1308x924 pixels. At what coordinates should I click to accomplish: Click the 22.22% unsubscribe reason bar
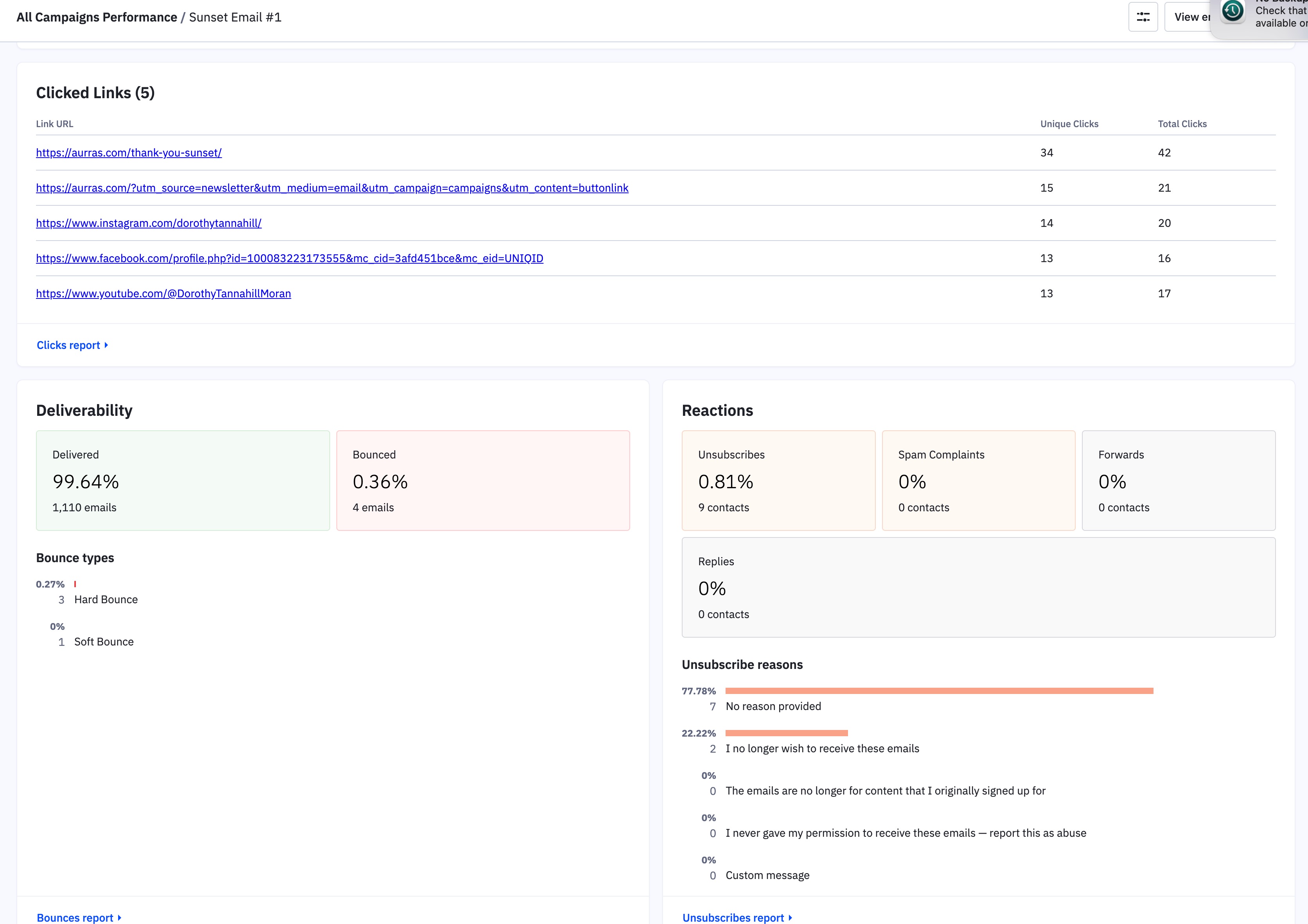pyautogui.click(x=786, y=733)
